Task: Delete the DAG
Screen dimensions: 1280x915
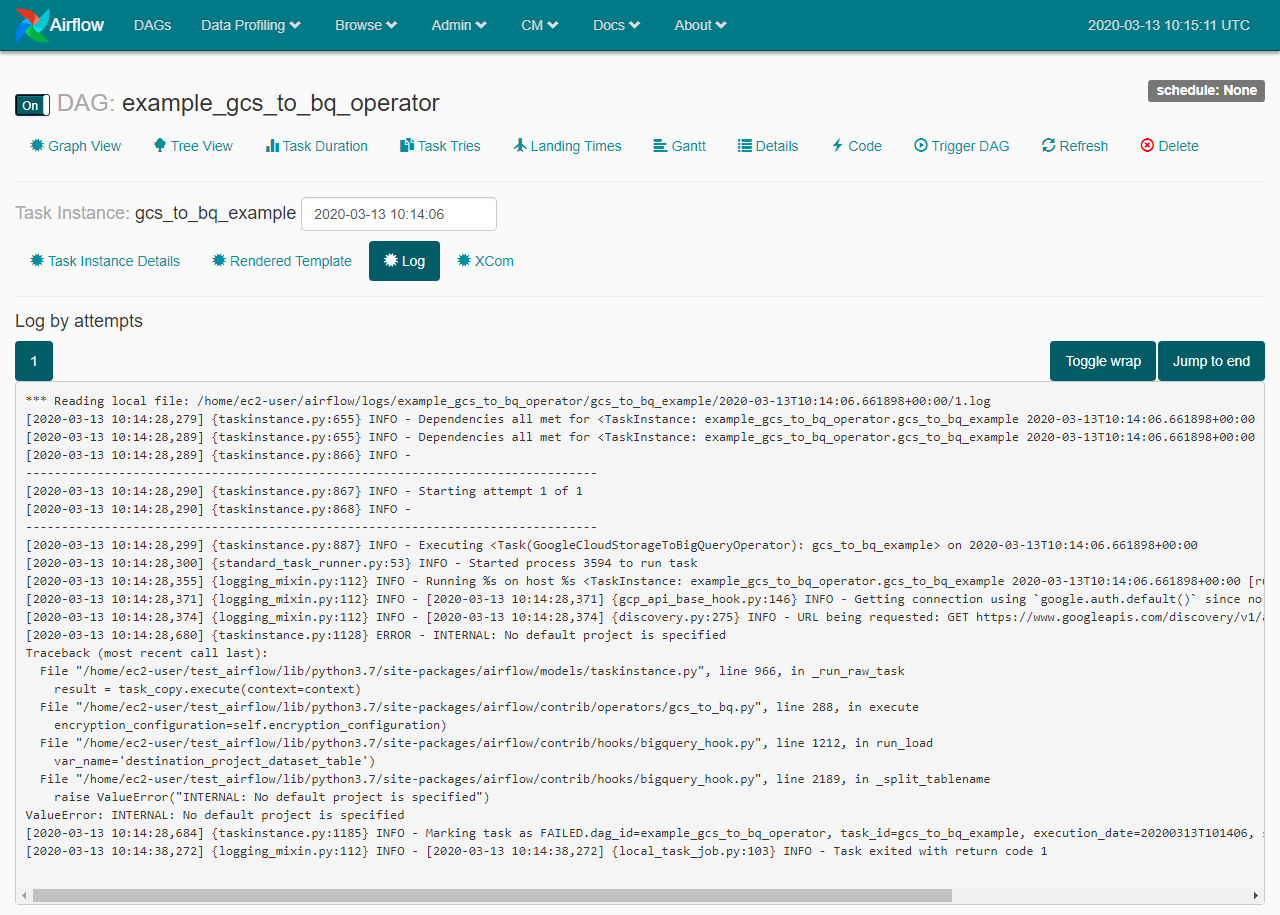Action: pyautogui.click(x=1169, y=146)
